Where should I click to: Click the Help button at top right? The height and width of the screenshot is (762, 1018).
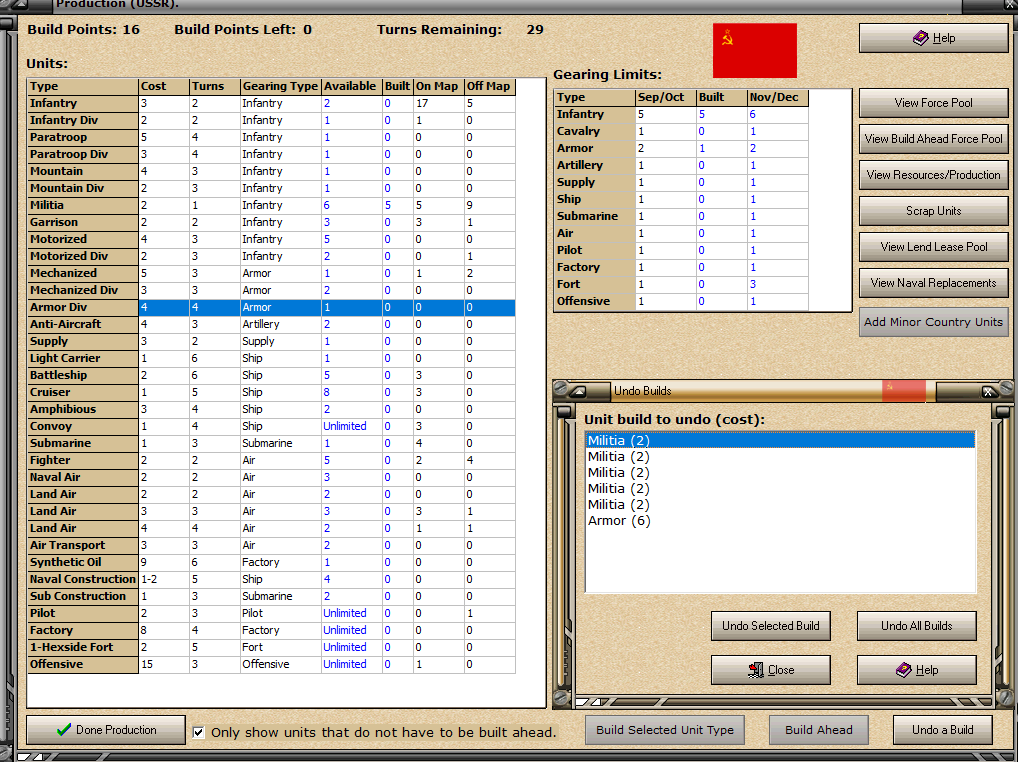(933, 38)
